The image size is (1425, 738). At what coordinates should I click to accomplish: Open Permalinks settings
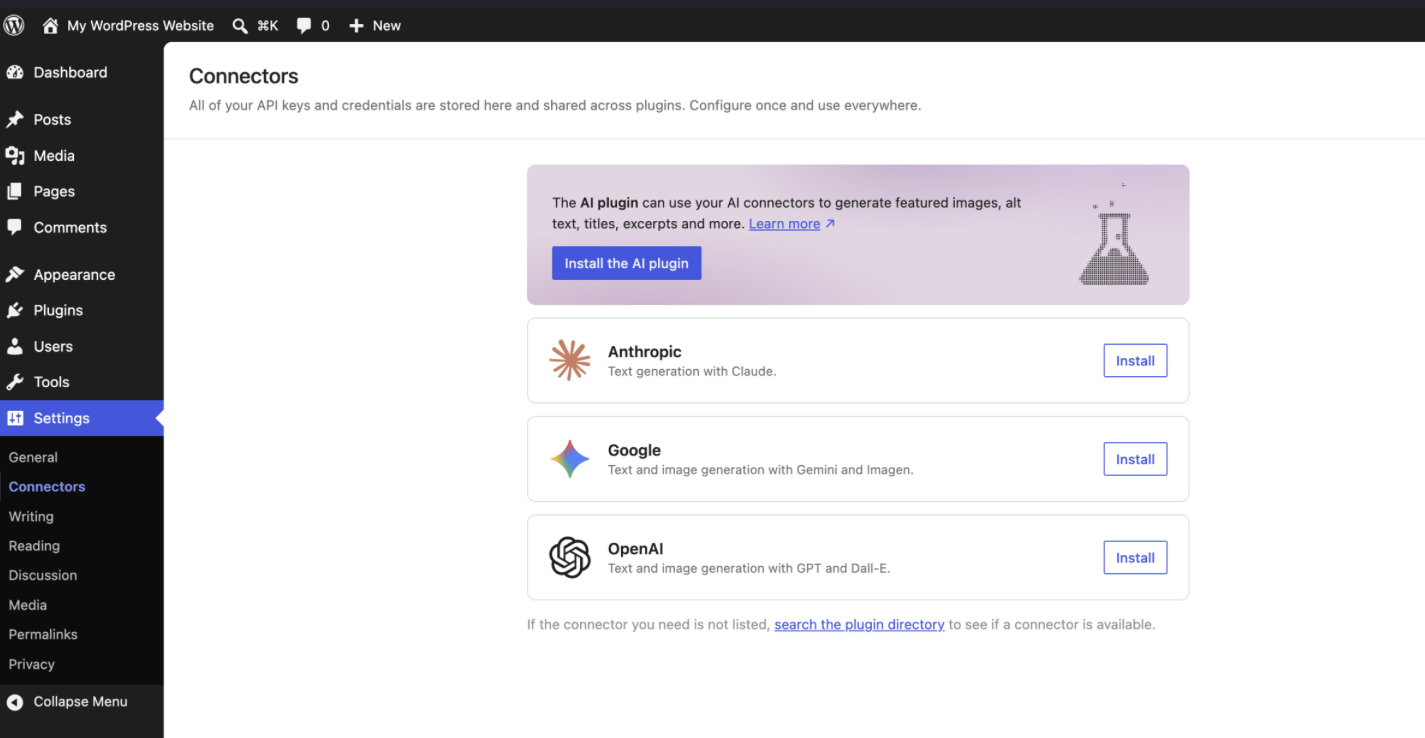click(43, 634)
